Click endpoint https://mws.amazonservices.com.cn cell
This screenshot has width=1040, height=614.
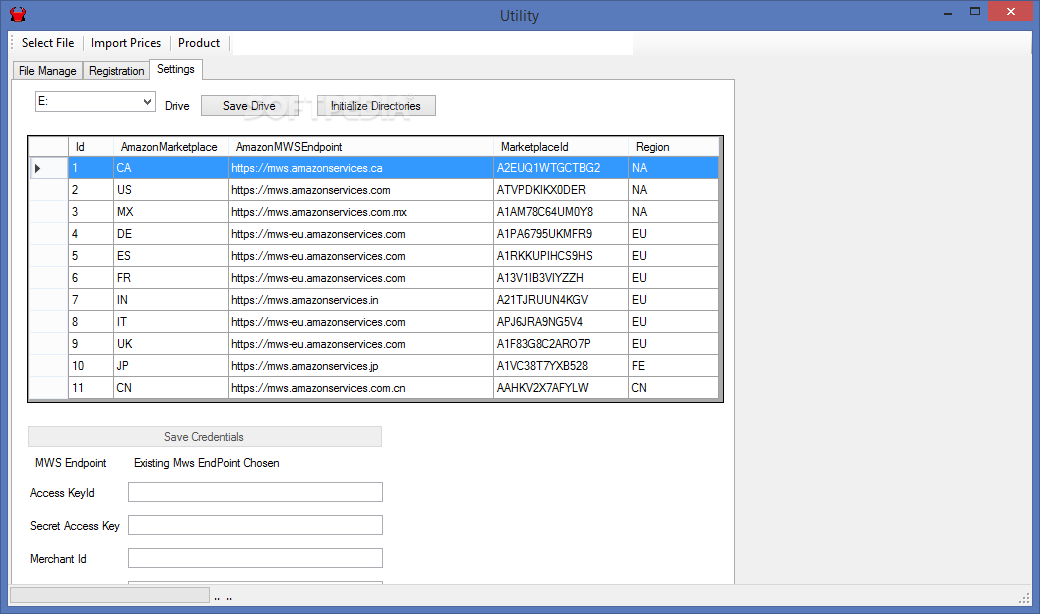(x=361, y=387)
